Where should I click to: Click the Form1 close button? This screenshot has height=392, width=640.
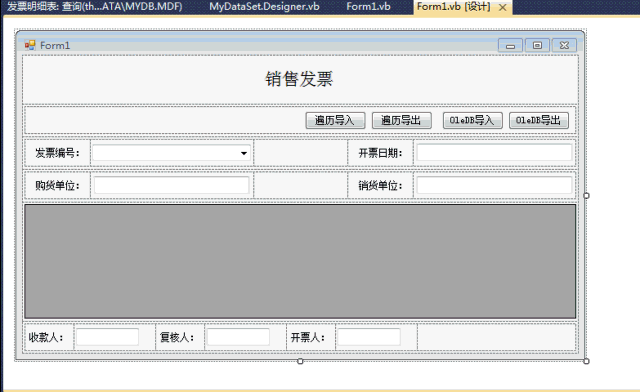[564, 45]
